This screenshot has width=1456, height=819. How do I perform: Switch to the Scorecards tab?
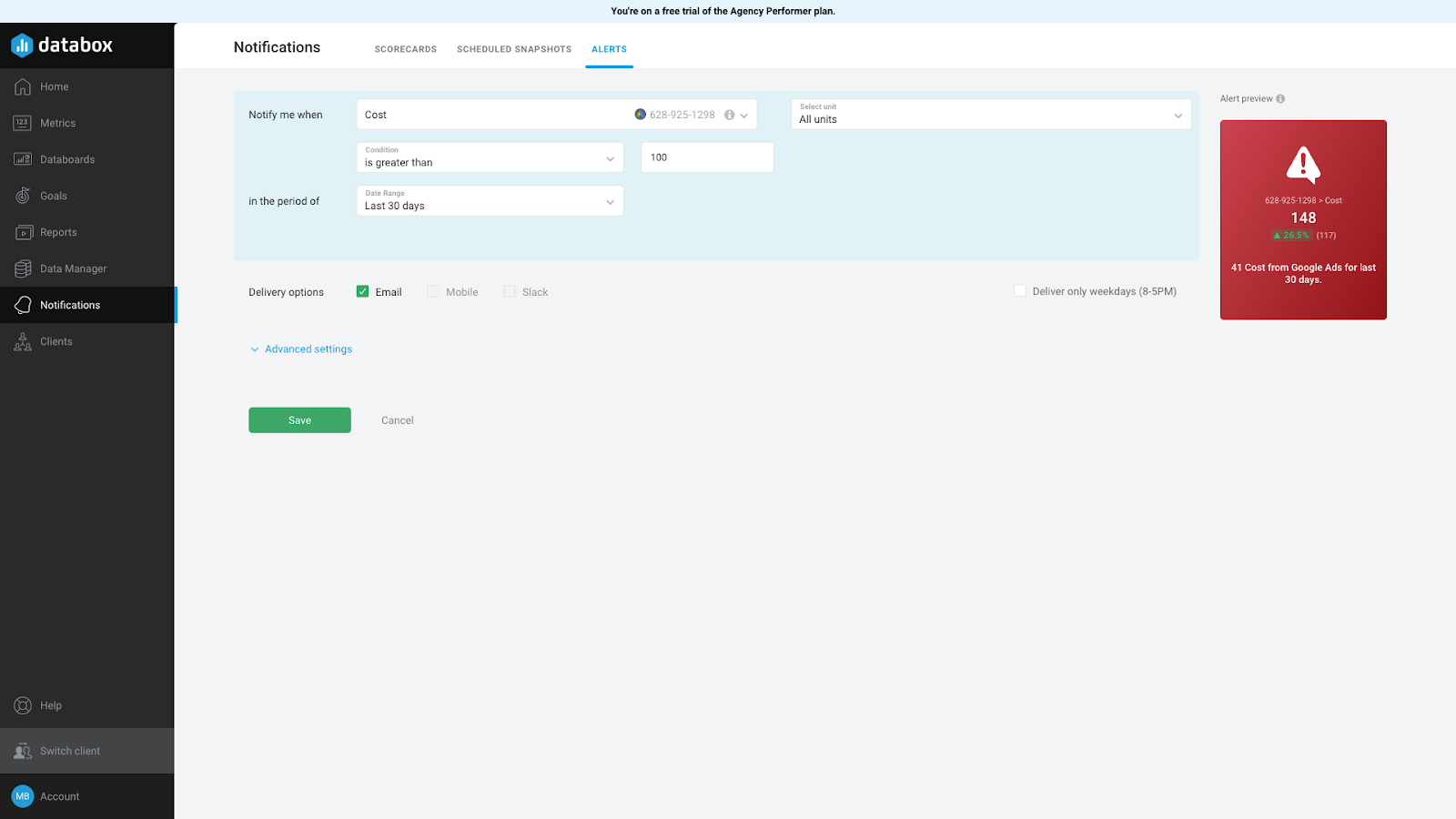406,49
